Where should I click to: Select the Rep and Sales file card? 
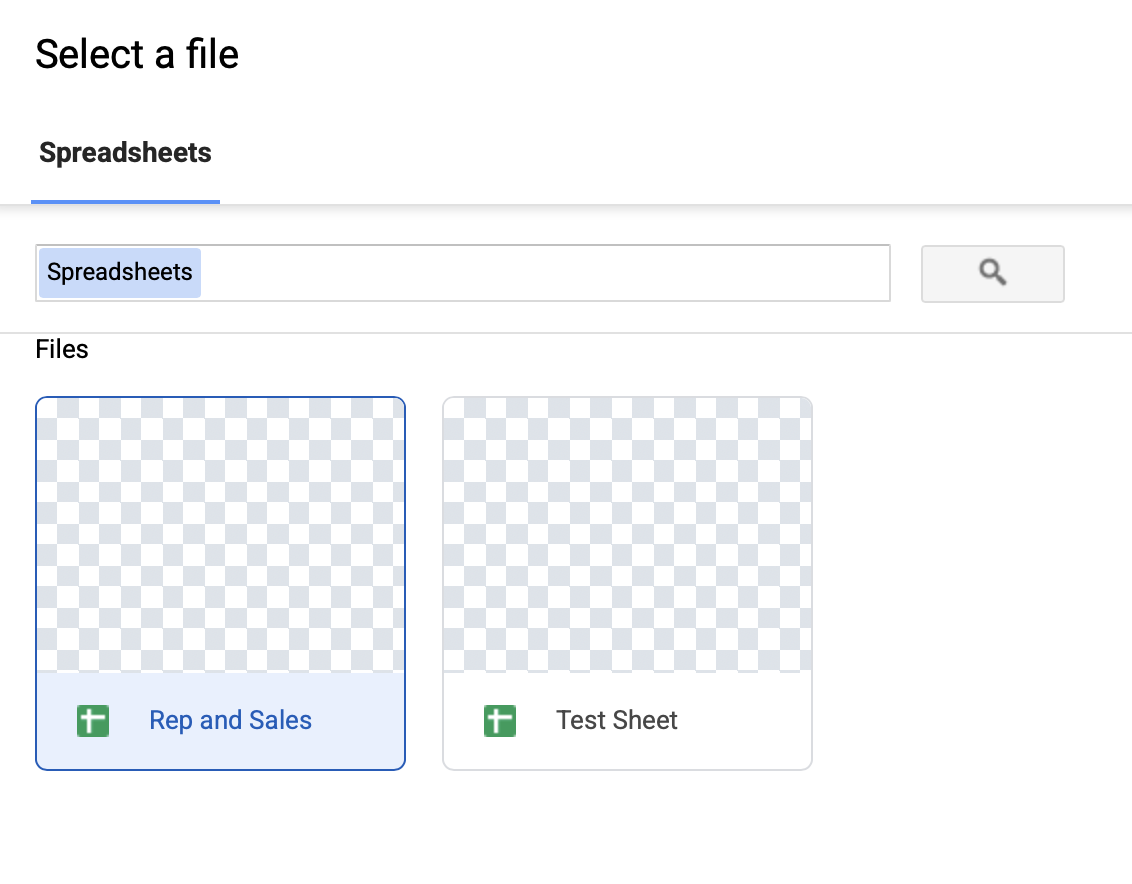pos(220,583)
